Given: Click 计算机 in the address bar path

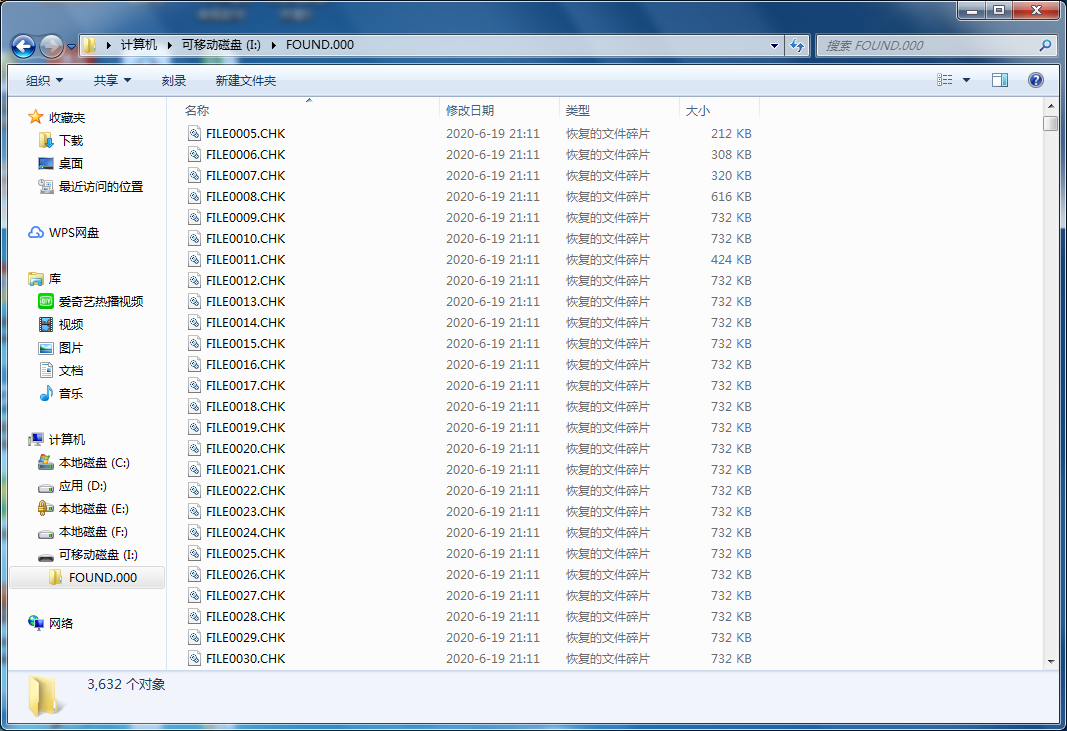Looking at the screenshot, I should coord(139,45).
